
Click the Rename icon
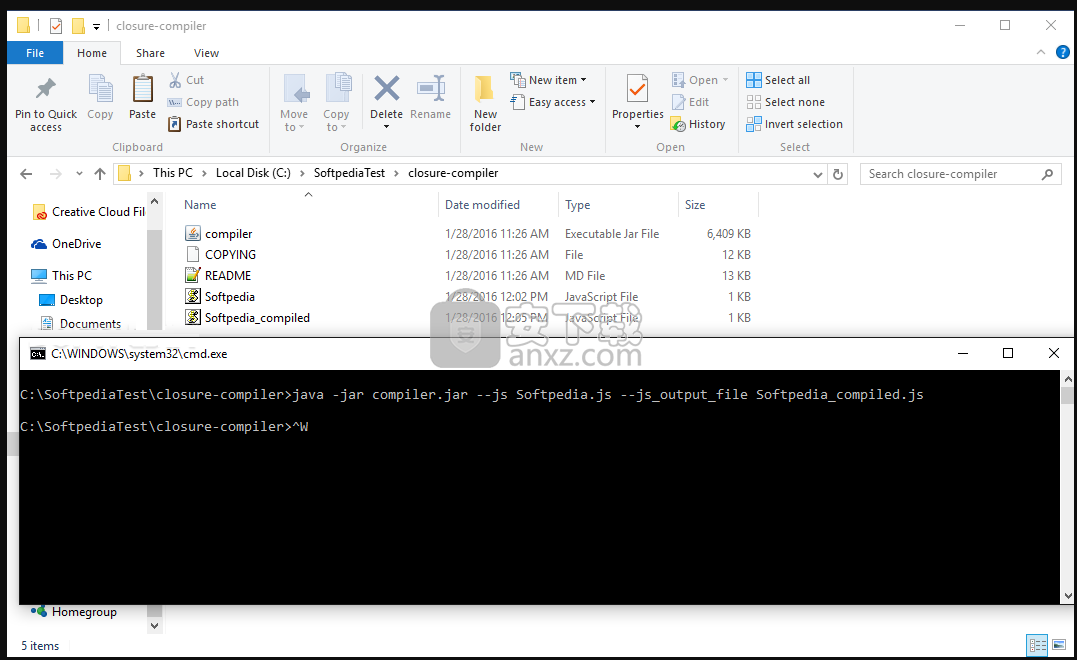431,89
